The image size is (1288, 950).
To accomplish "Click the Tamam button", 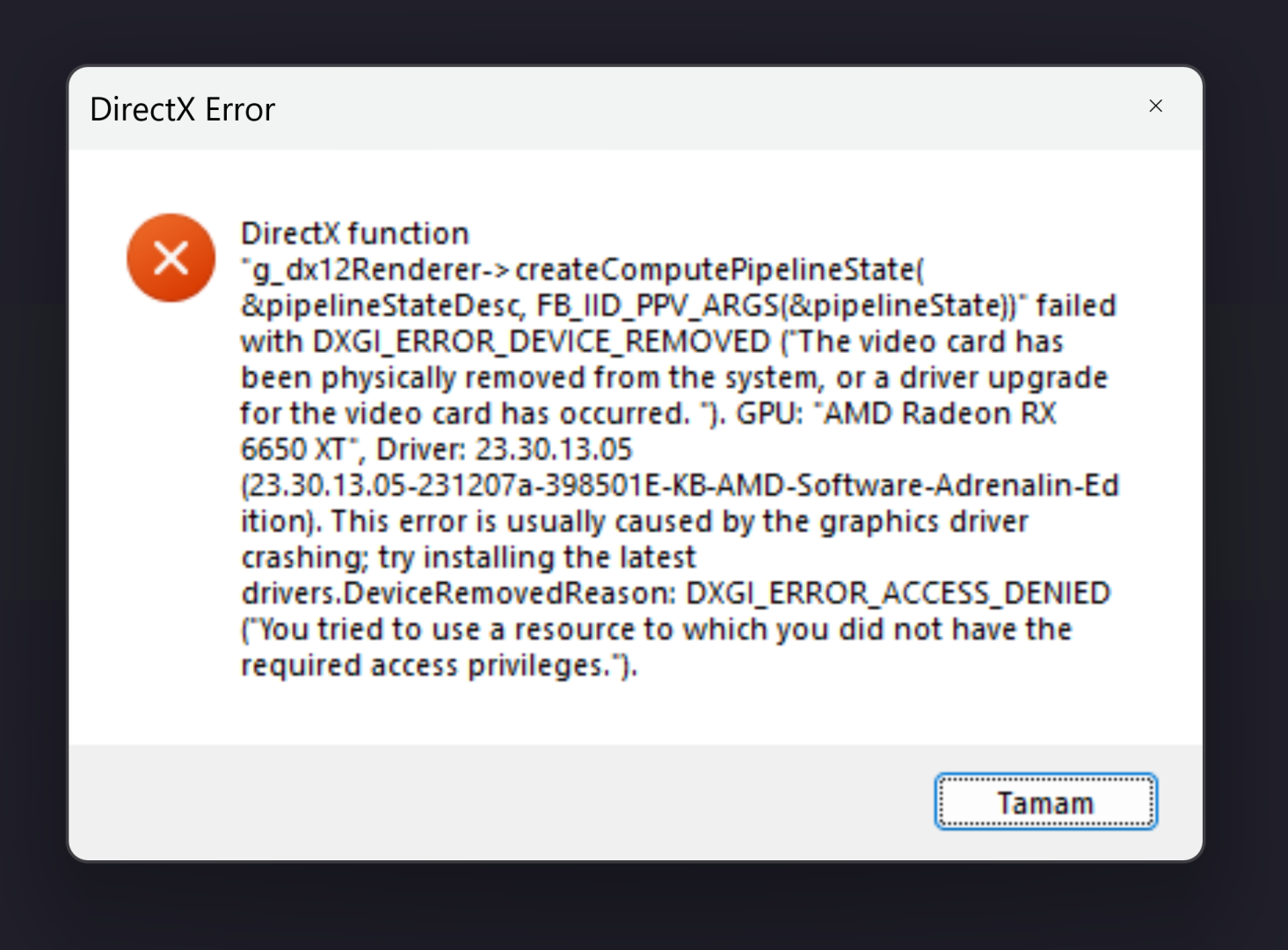I will point(1045,801).
